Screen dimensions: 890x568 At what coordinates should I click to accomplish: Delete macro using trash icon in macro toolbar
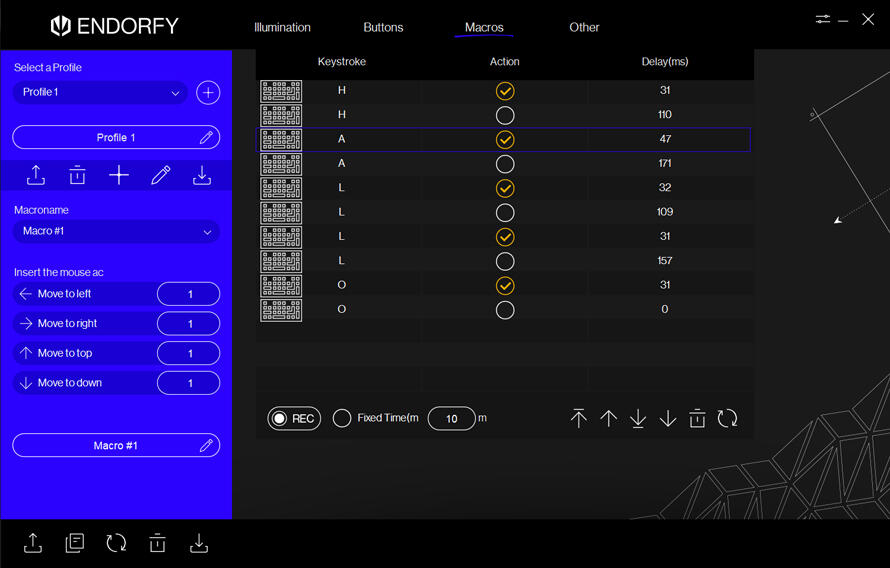coord(77,175)
